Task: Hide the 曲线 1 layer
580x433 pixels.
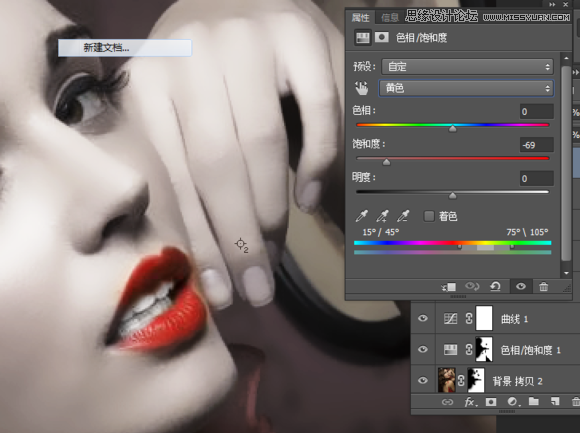Action: coord(423,318)
